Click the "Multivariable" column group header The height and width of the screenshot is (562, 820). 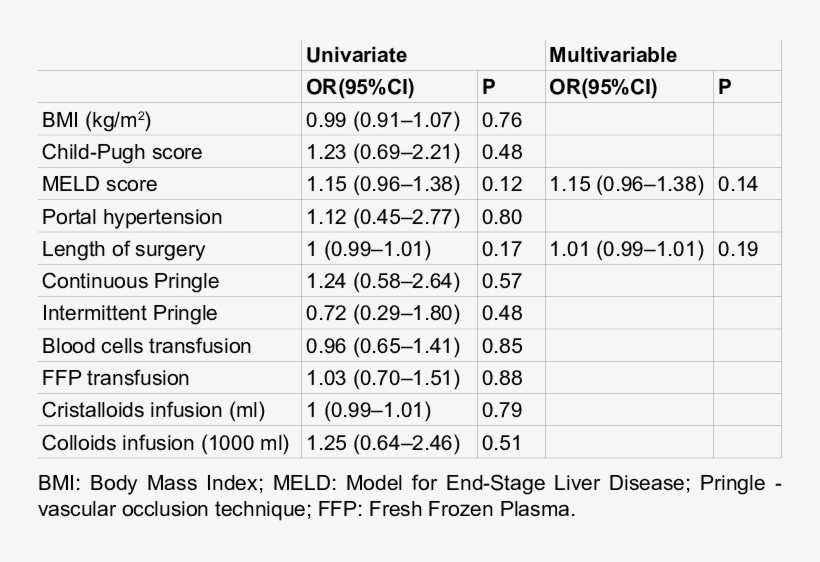[612, 56]
